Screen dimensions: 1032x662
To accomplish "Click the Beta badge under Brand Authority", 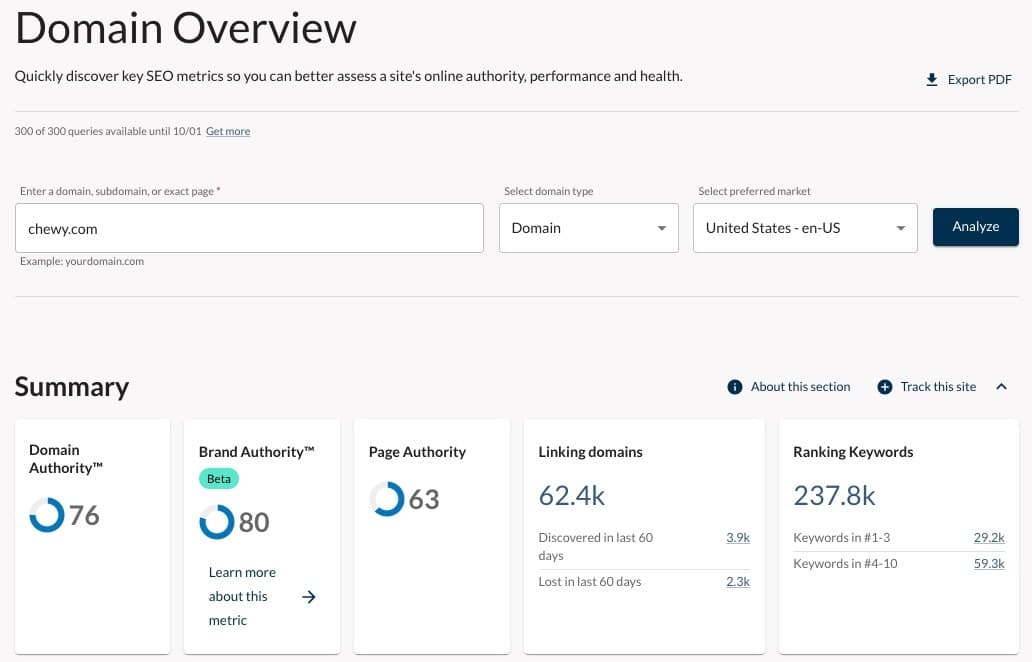I will pyautogui.click(x=219, y=478).
